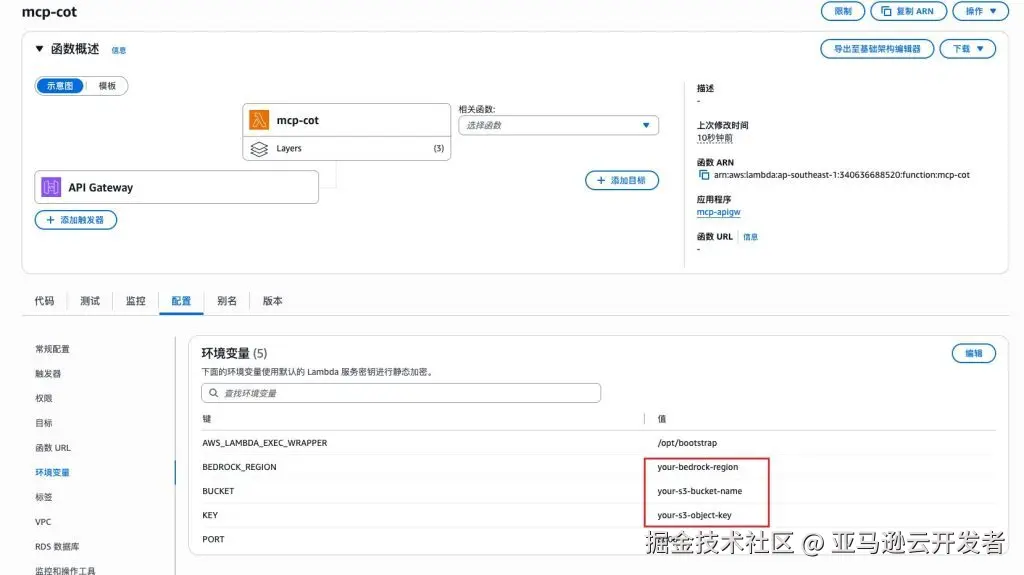Click the BUCKET key

218,491
